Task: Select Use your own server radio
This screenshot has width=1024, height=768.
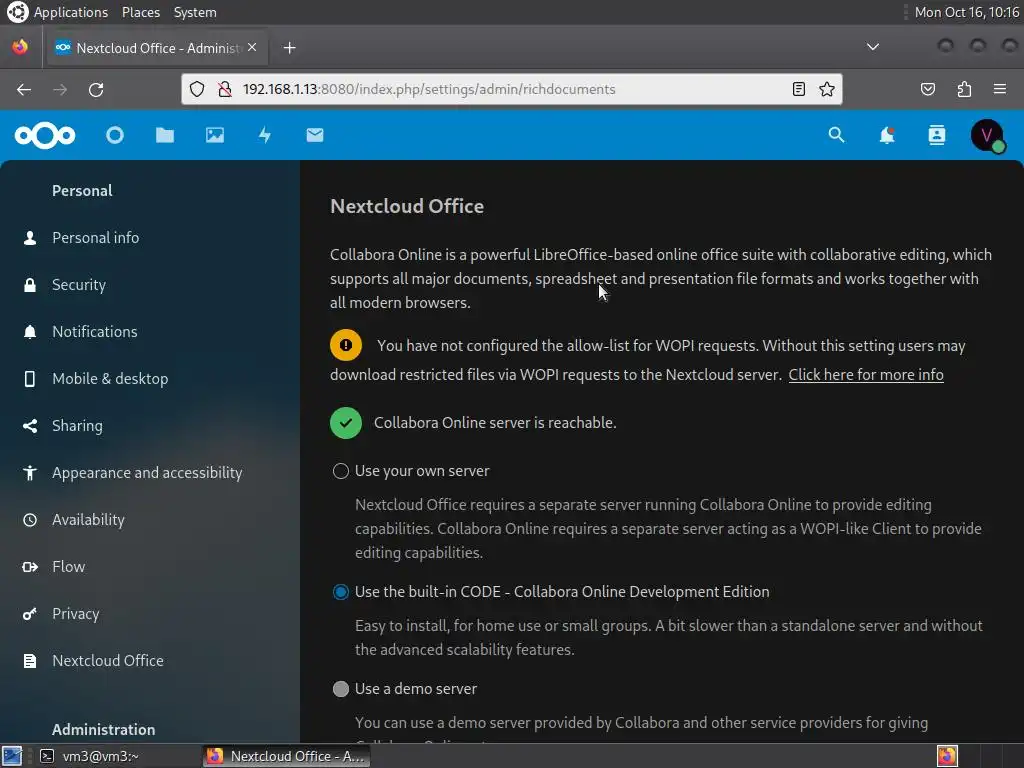Action: 341,471
